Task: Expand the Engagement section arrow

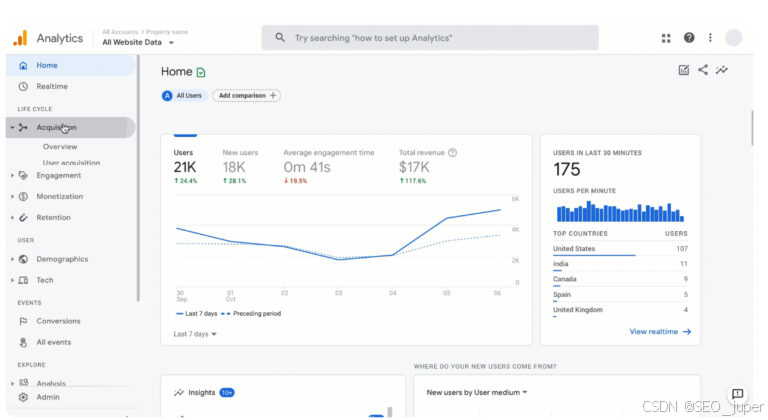Action: 12,175
